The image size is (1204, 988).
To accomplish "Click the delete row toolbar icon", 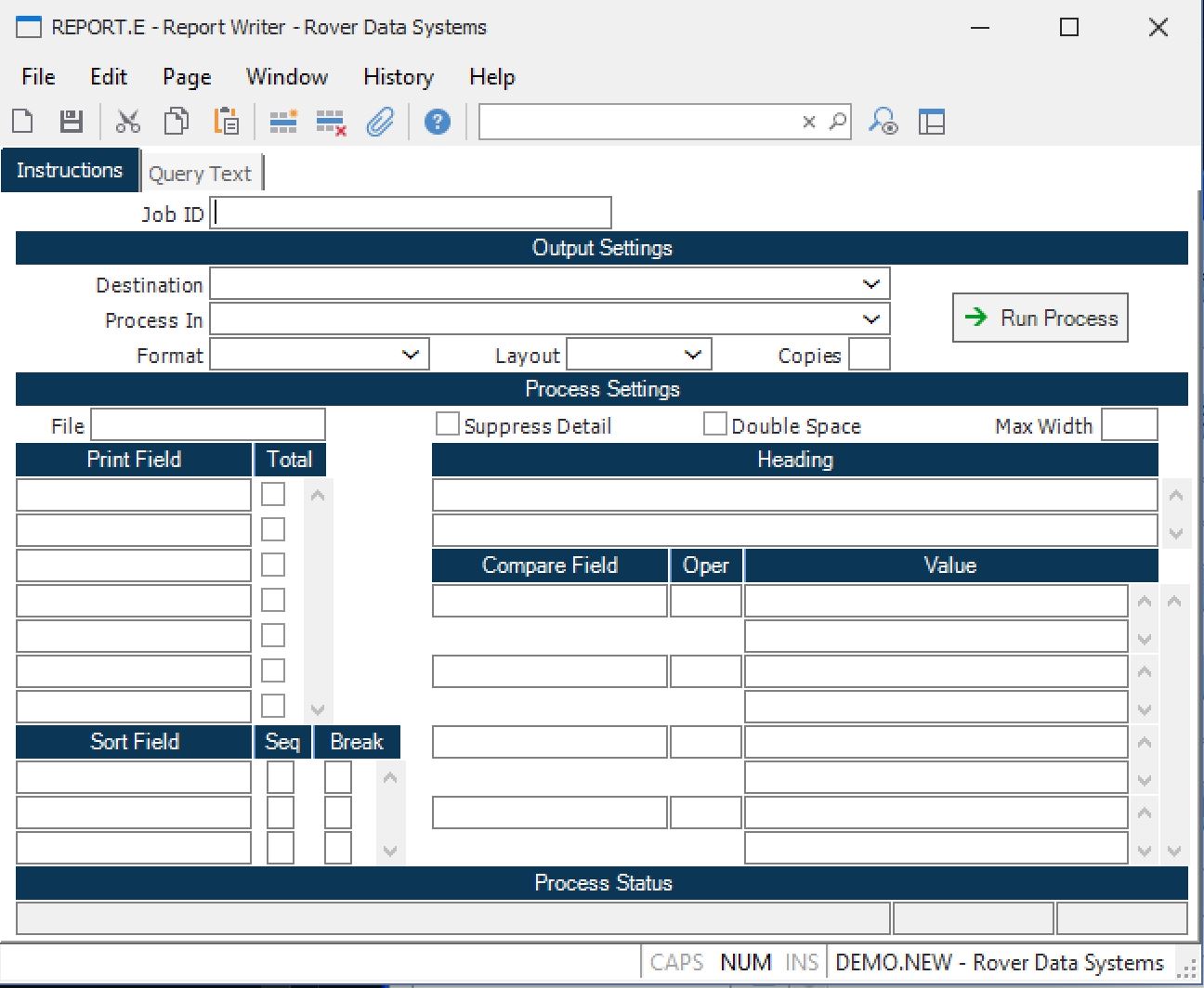I will pos(331,122).
